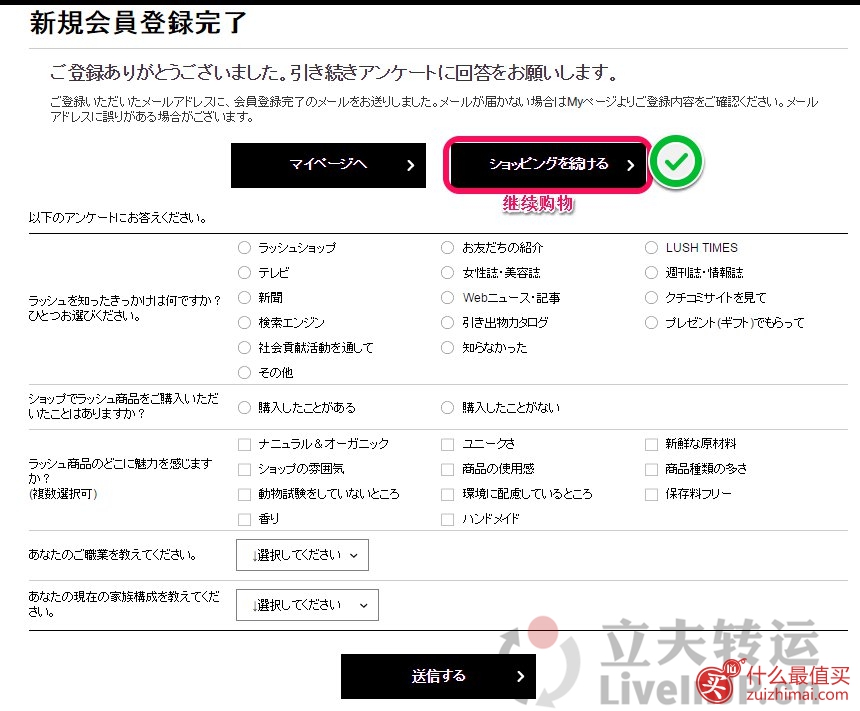Pick 女性誌・美容誌 radio option

click(448, 273)
